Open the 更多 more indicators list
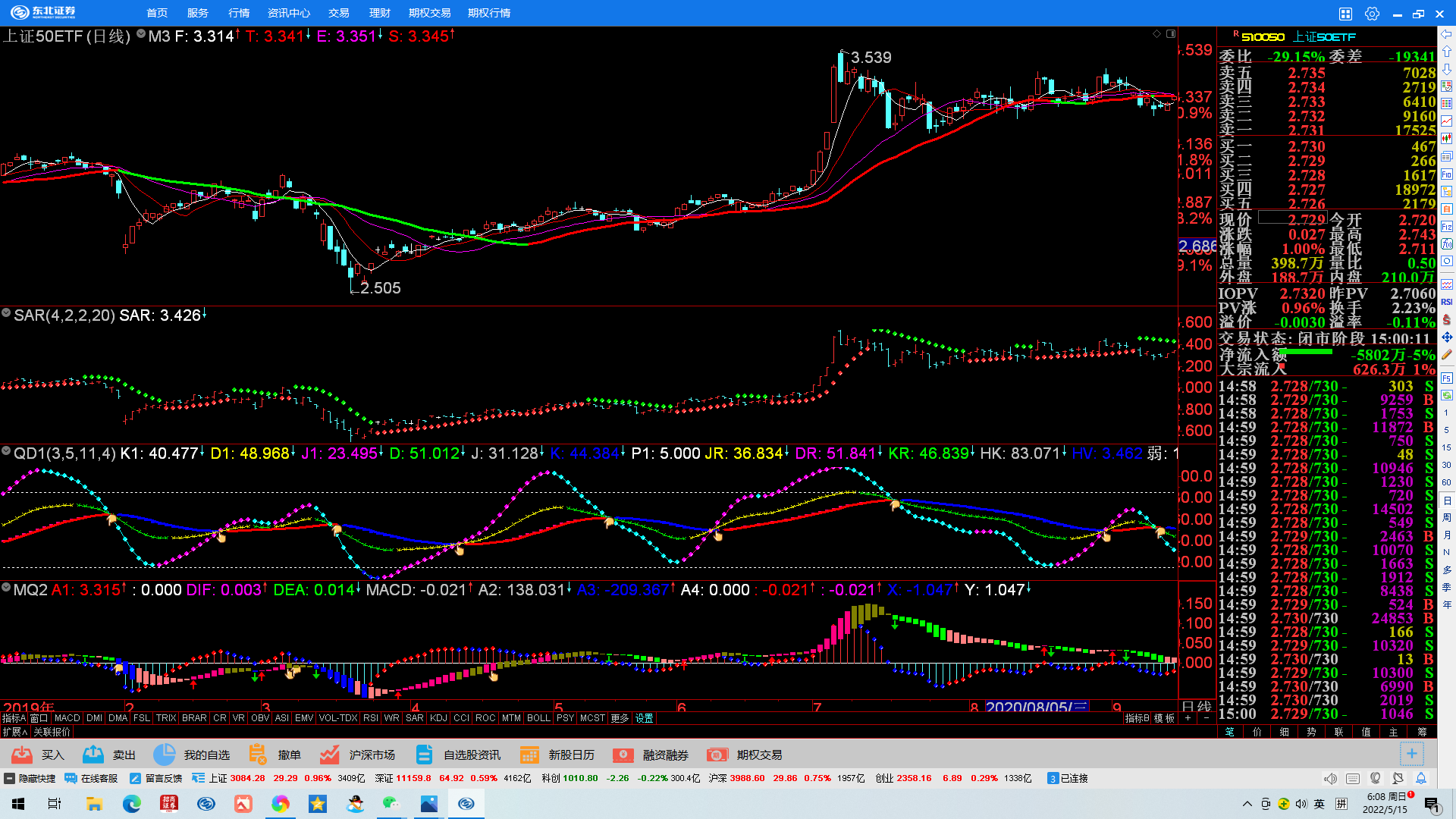Screen dimensions: 1456x819 pyautogui.click(x=620, y=718)
